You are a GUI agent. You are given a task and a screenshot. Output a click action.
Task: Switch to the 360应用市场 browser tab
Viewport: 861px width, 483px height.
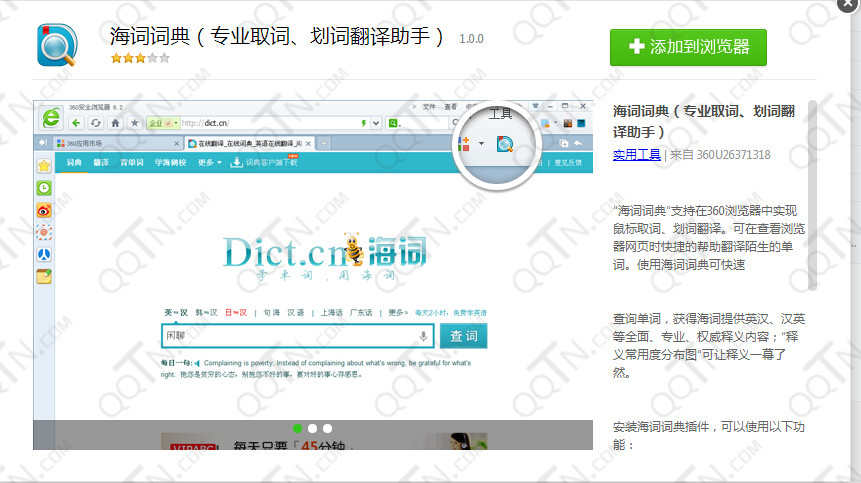coord(84,144)
